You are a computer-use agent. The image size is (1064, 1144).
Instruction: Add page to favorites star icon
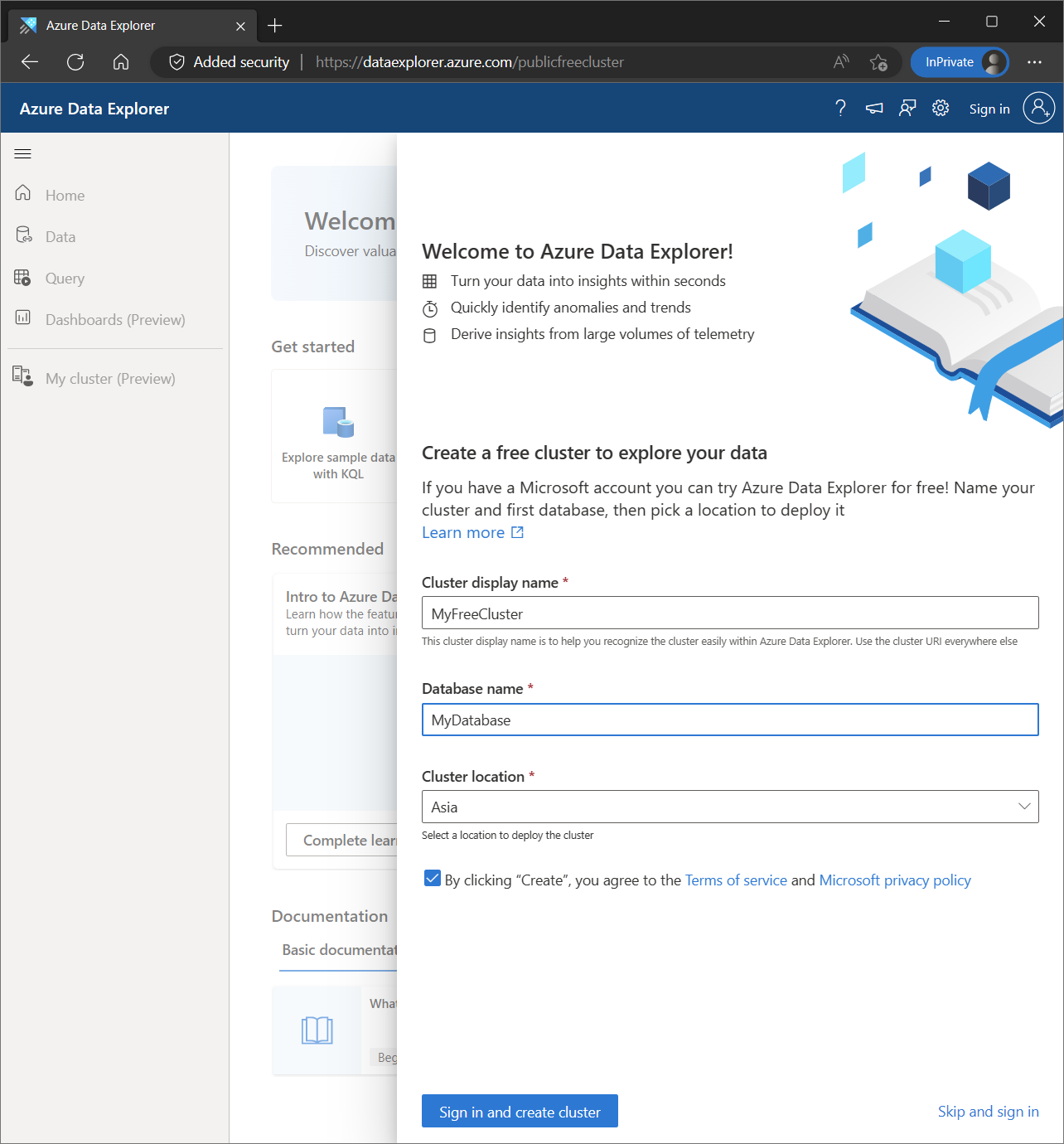[878, 62]
